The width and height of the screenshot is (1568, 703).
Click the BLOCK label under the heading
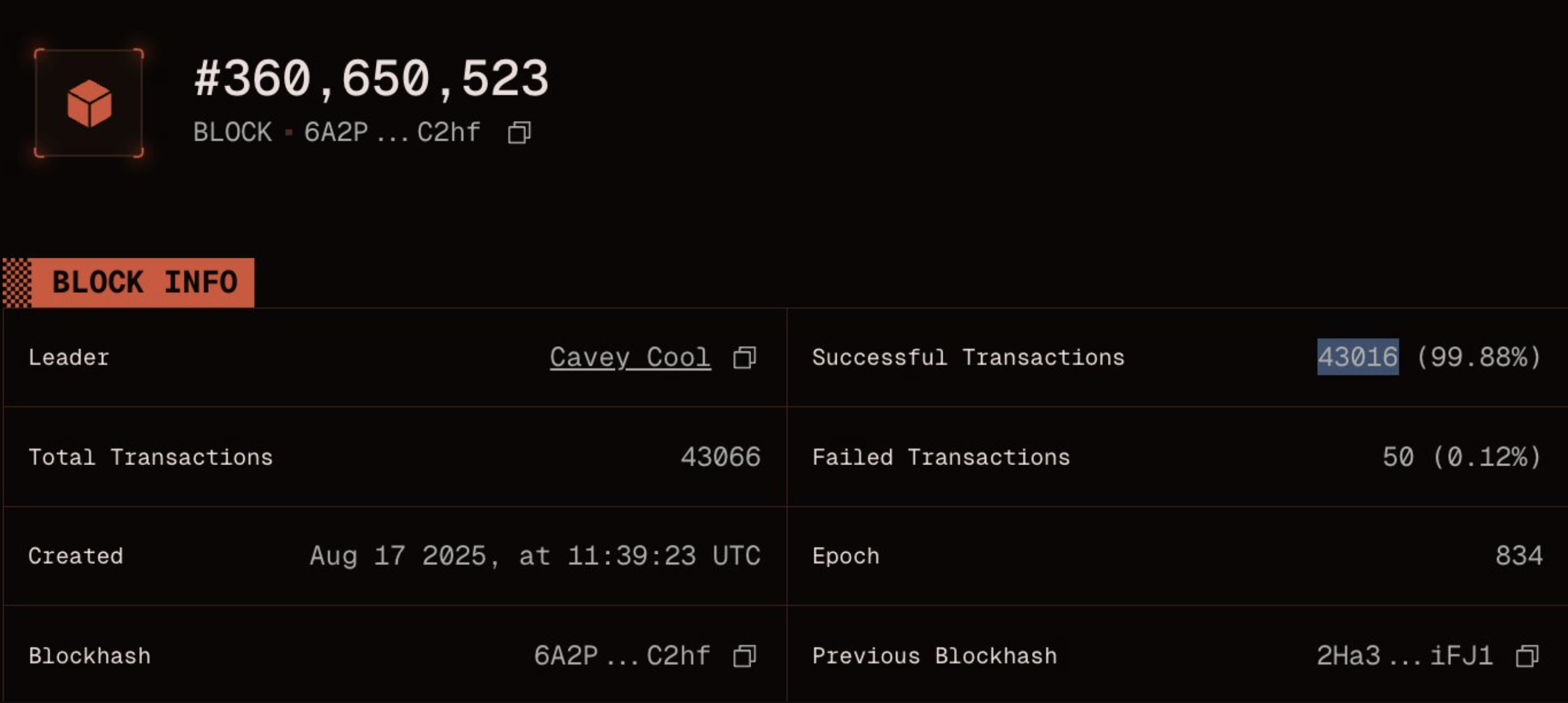click(233, 132)
